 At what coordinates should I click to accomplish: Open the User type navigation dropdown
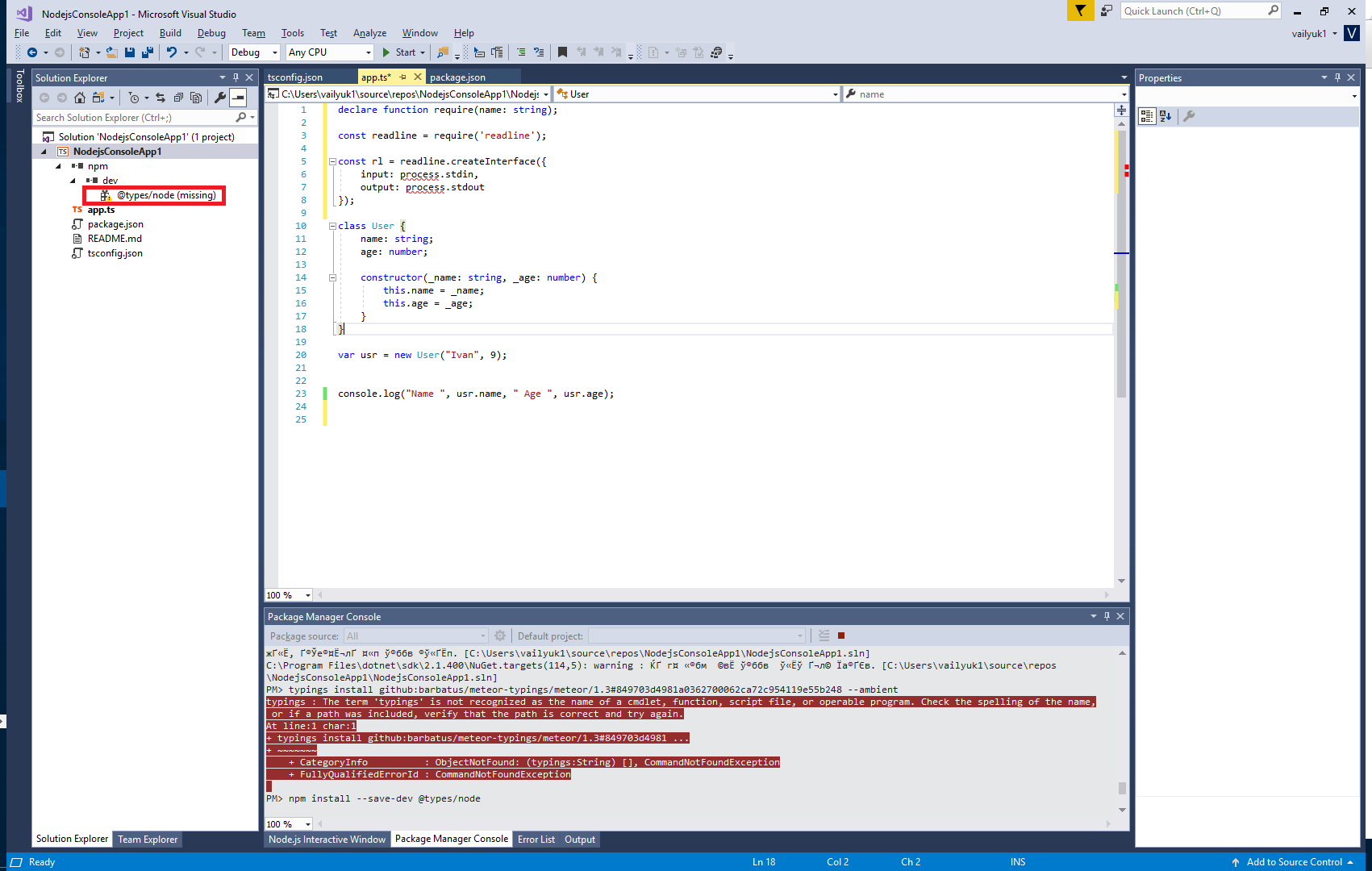698,94
